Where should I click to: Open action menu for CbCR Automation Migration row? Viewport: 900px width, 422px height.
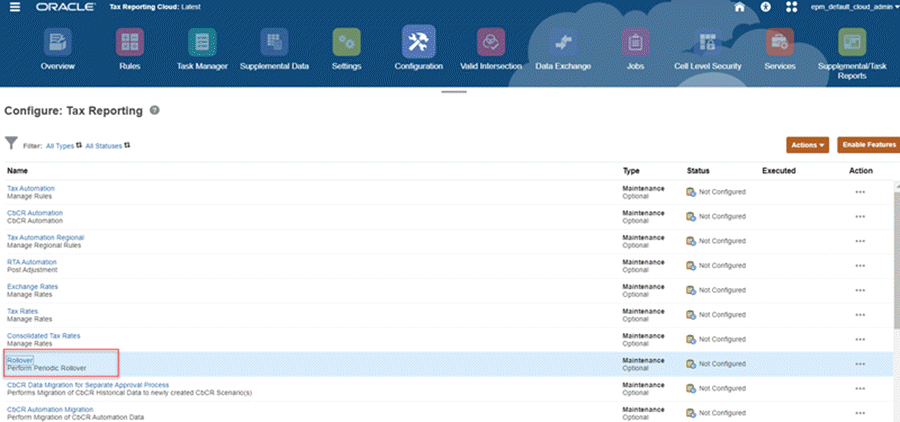pos(860,413)
